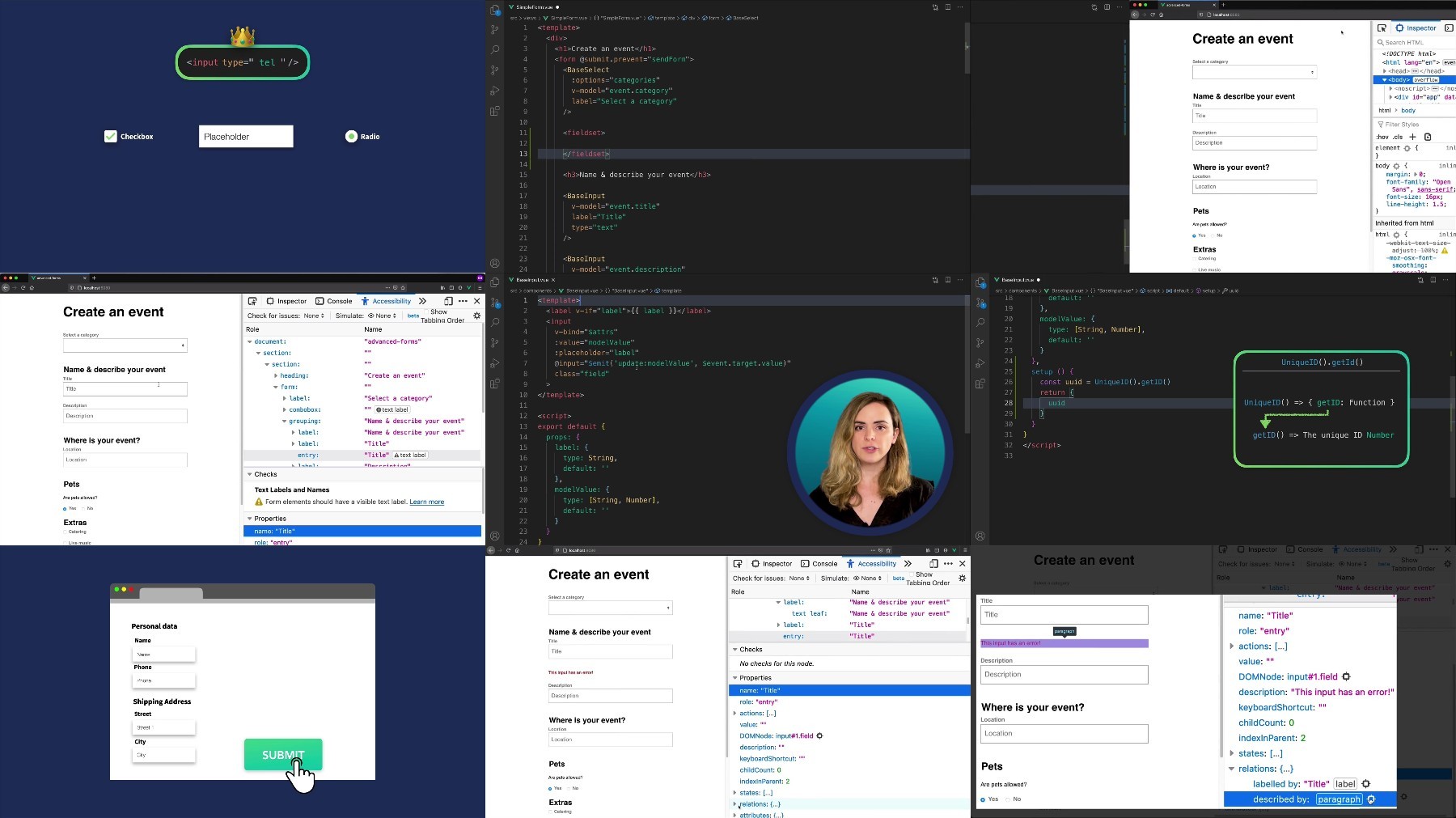This screenshot has width=1456, height=818.
Task: Toggle .cls class panel in the Inspector rules view
Action: pos(1398,137)
